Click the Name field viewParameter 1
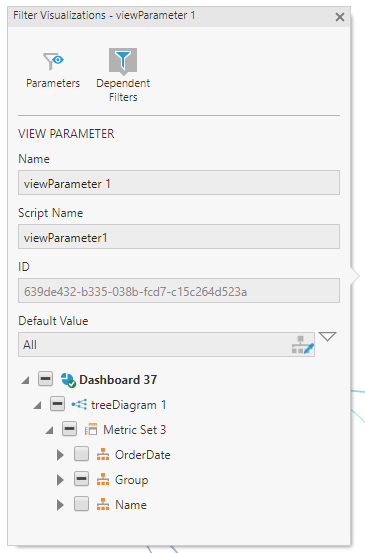 pyautogui.click(x=179, y=183)
